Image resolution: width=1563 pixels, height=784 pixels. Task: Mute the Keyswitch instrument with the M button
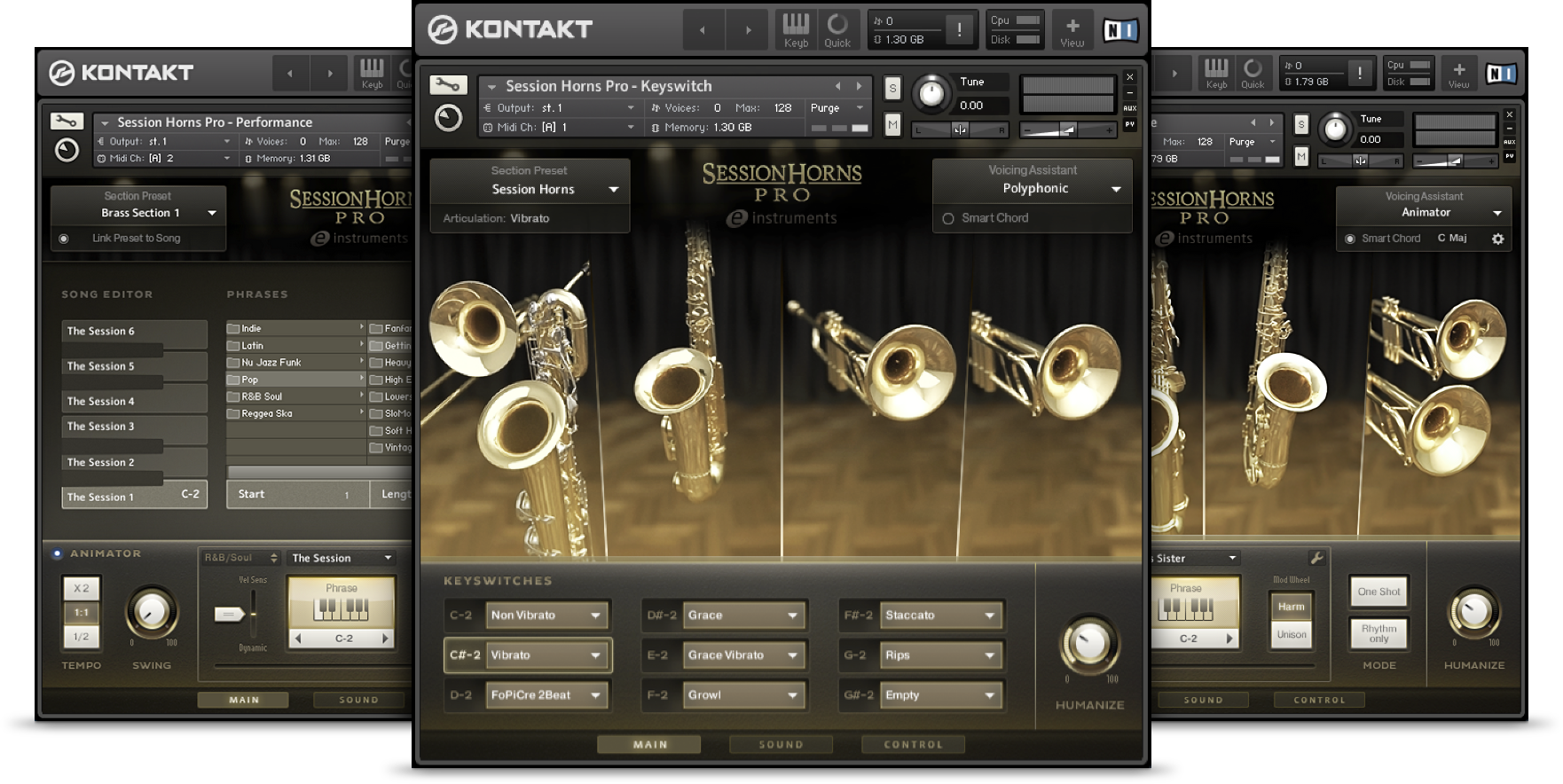coord(892,125)
